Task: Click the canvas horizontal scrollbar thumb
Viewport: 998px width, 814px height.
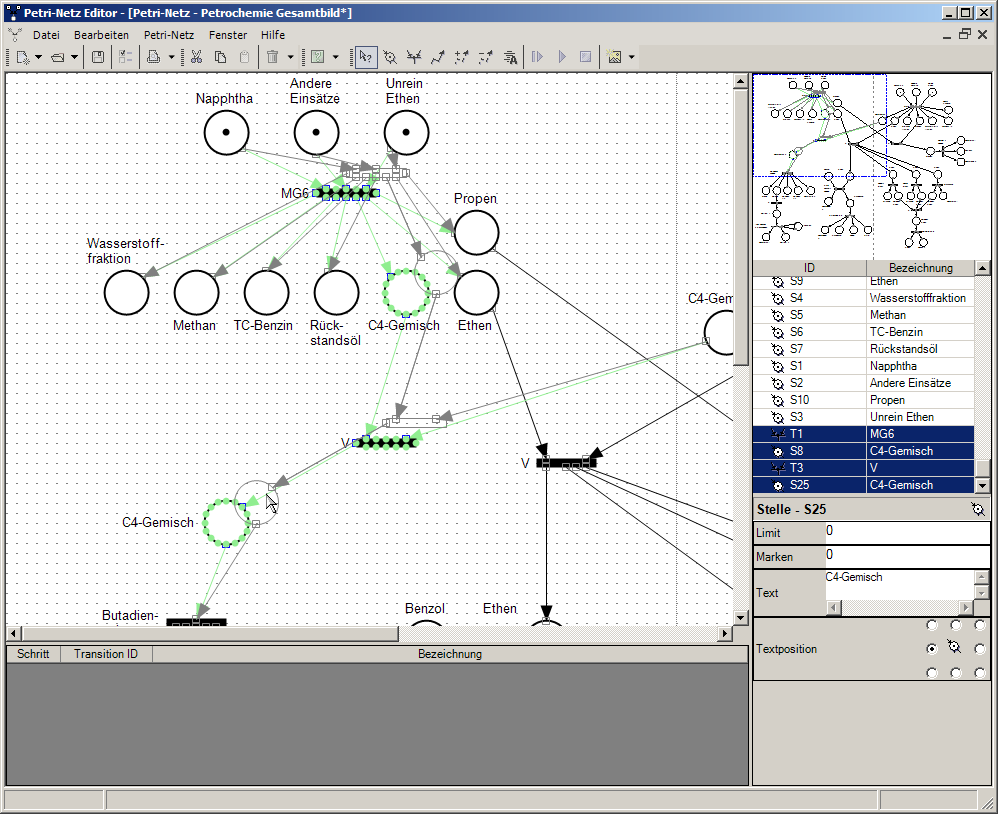Action: click(209, 633)
